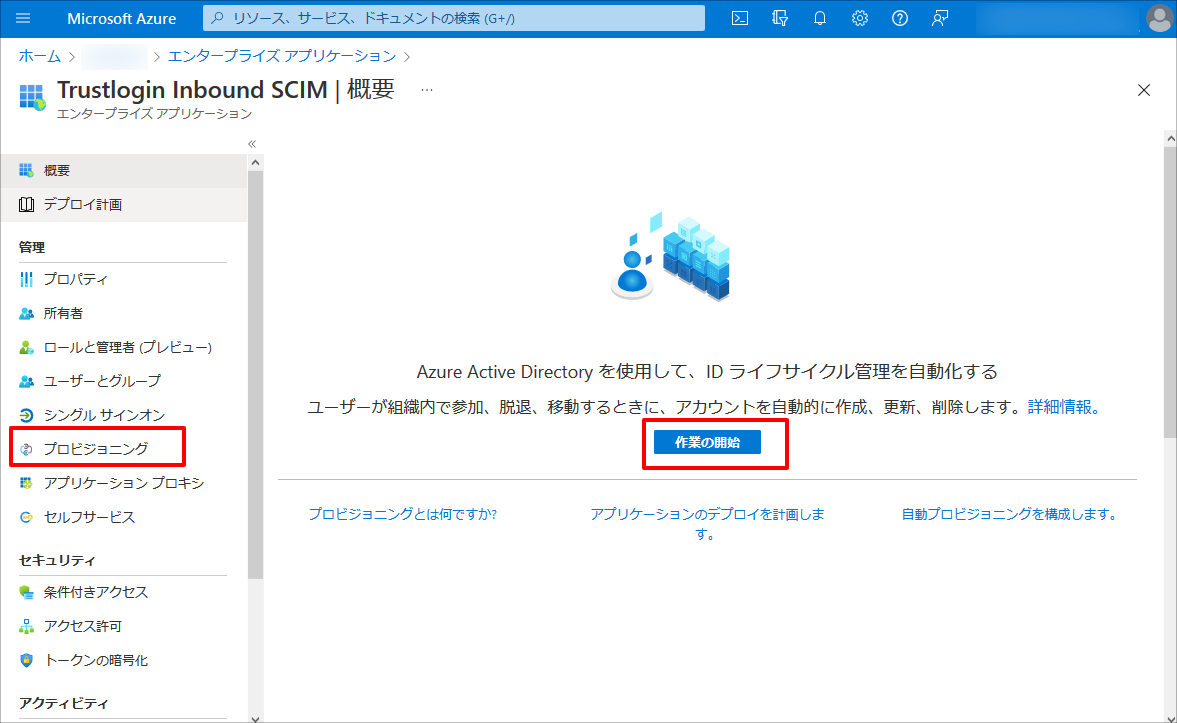Open the notifications bell

pyautogui.click(x=820, y=18)
